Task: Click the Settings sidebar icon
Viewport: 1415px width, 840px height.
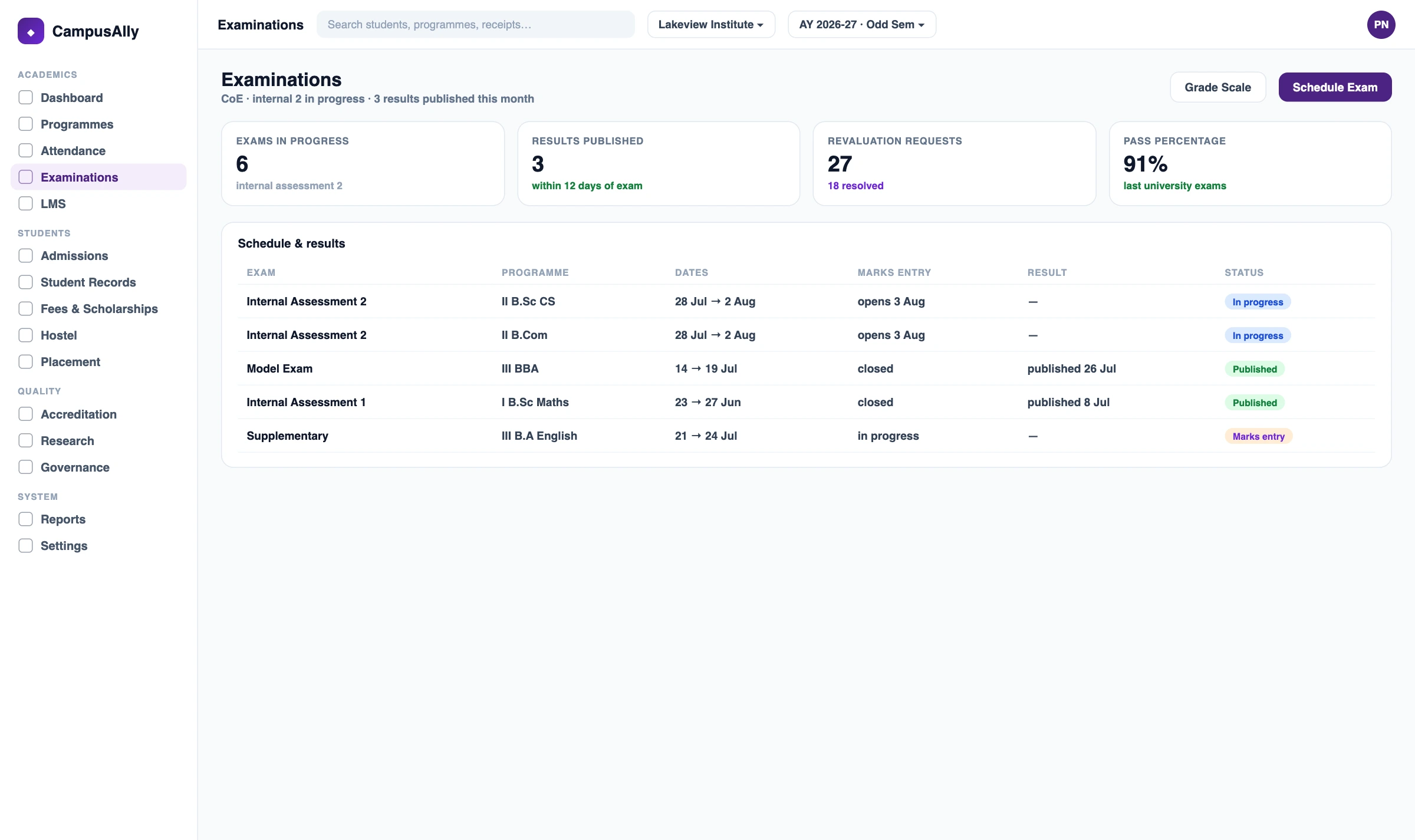Action: pos(25,545)
